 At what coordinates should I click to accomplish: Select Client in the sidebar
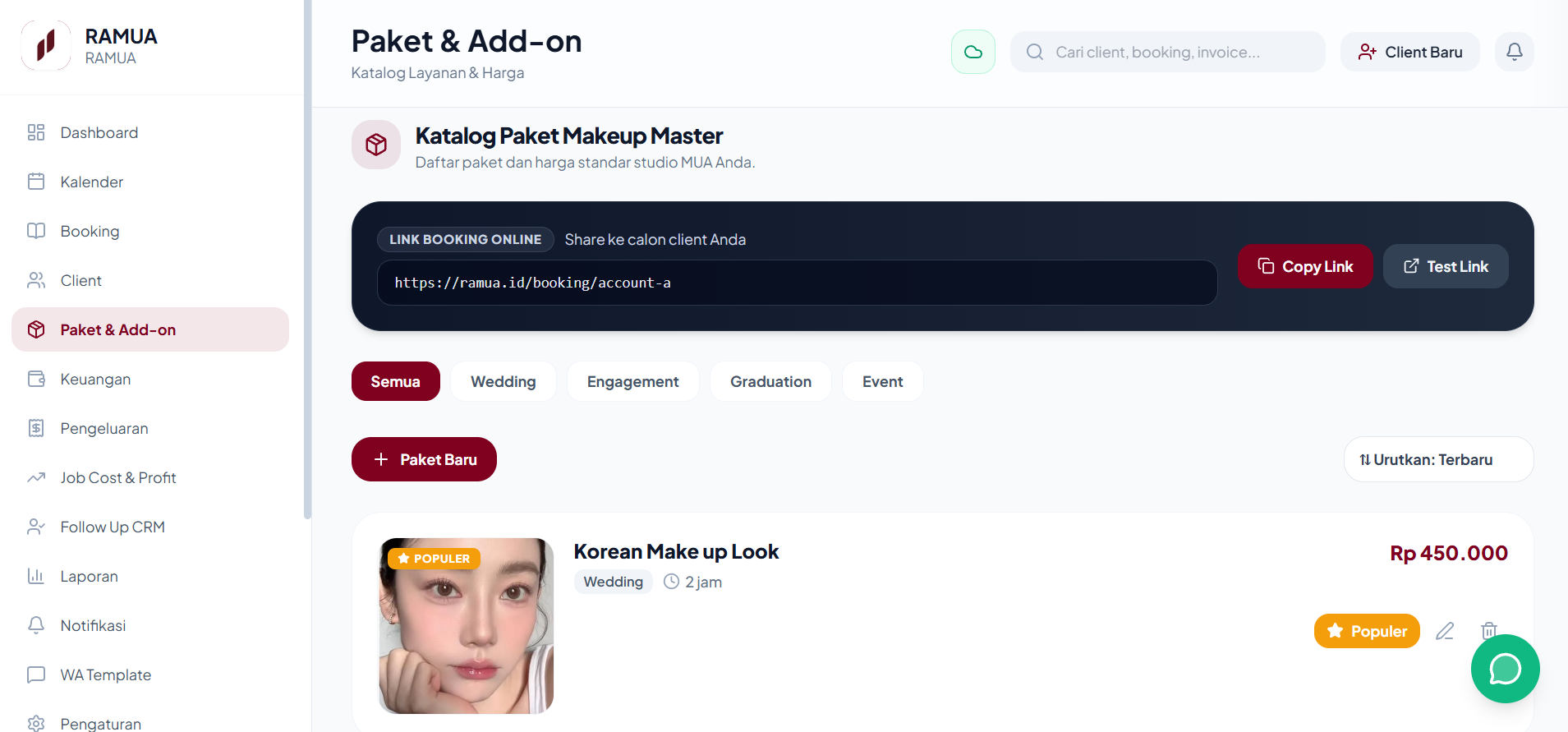click(150, 280)
